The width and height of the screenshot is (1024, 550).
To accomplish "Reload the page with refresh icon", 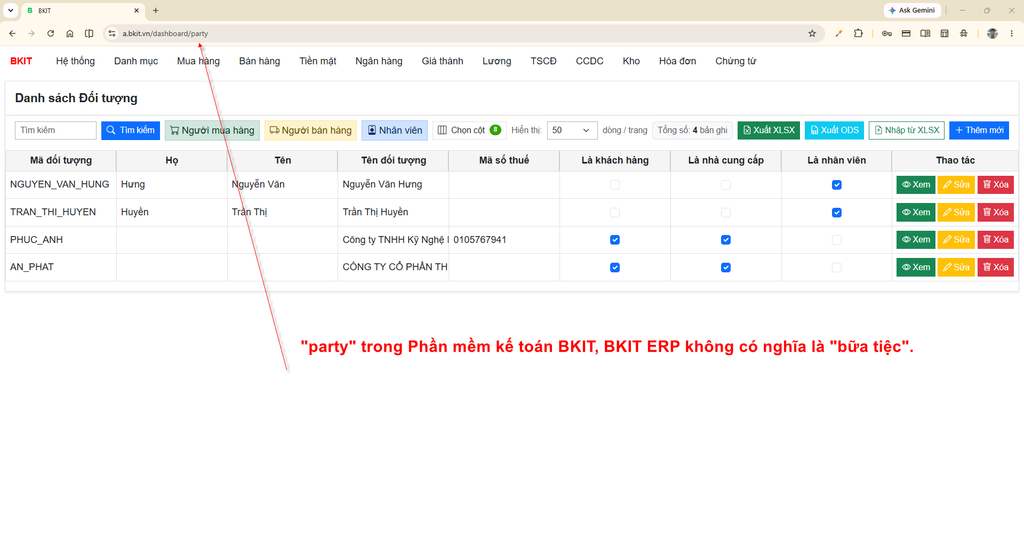I will 50,33.
